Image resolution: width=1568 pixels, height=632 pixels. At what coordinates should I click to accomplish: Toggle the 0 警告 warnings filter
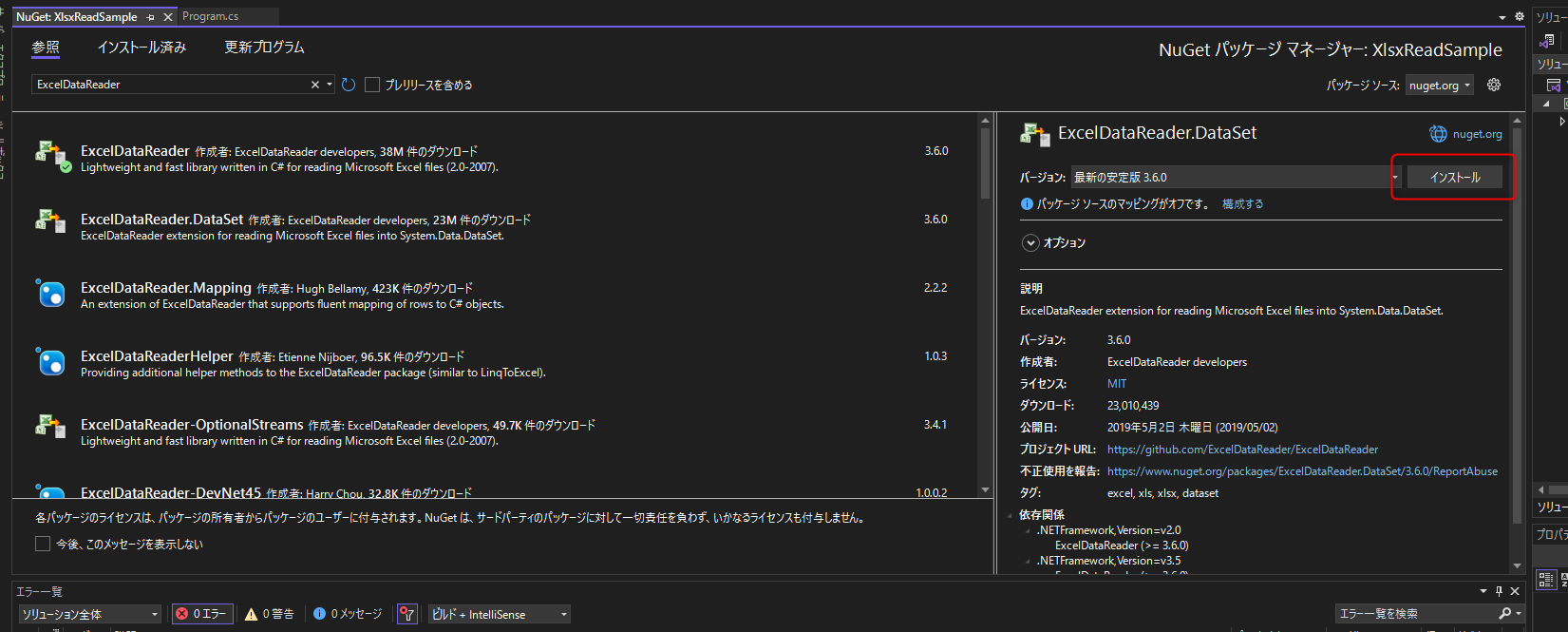tap(270, 614)
